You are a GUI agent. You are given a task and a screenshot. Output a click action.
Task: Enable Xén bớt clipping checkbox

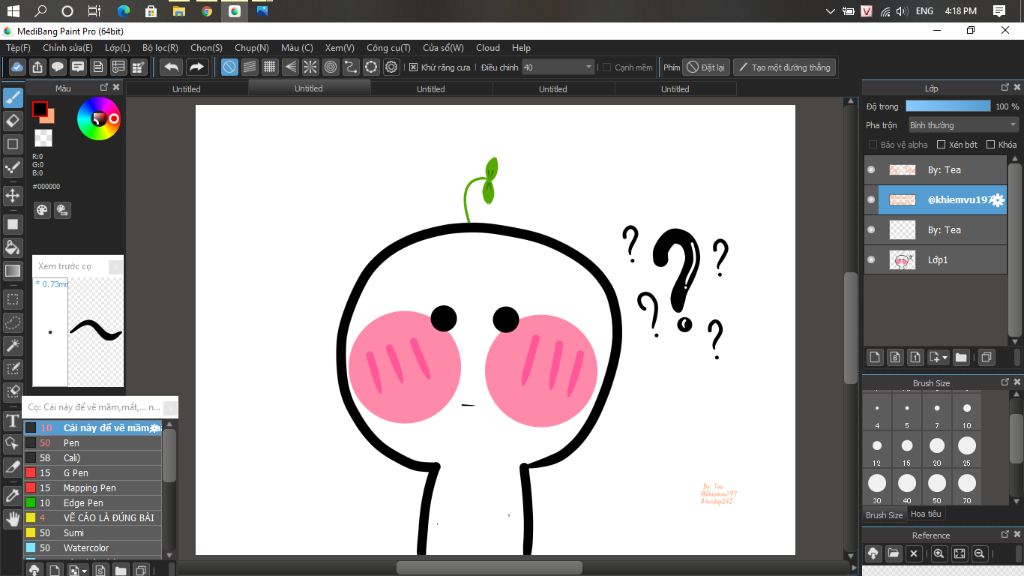pyautogui.click(x=941, y=144)
